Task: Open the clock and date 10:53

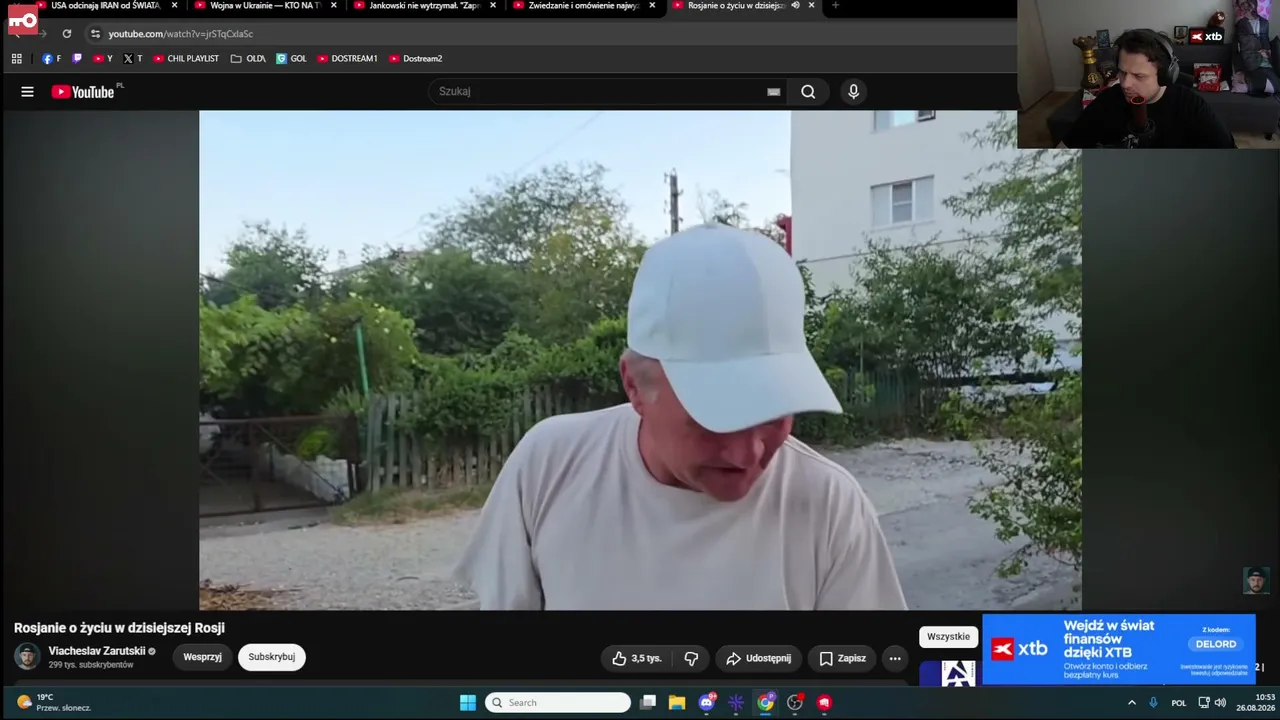Action: click(1255, 703)
